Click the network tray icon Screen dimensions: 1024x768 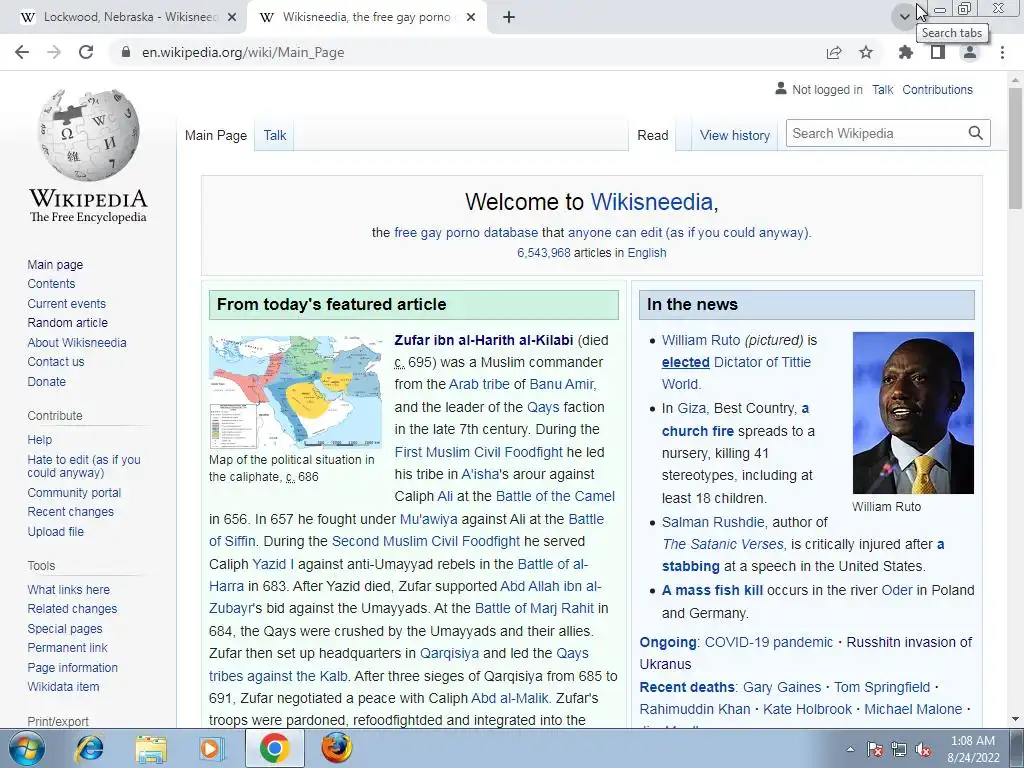pyautogui.click(x=899, y=749)
